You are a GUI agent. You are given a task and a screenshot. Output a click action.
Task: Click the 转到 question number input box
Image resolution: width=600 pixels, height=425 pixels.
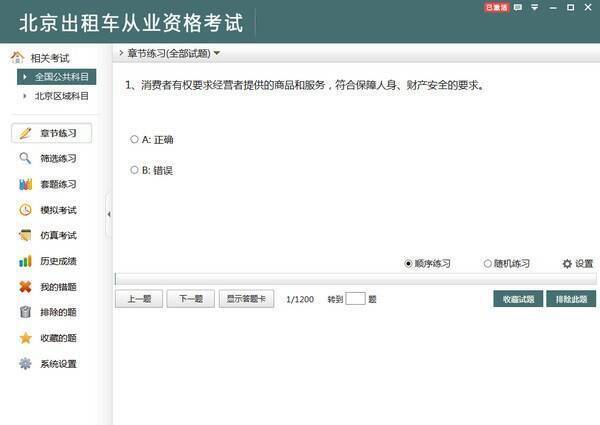355,299
